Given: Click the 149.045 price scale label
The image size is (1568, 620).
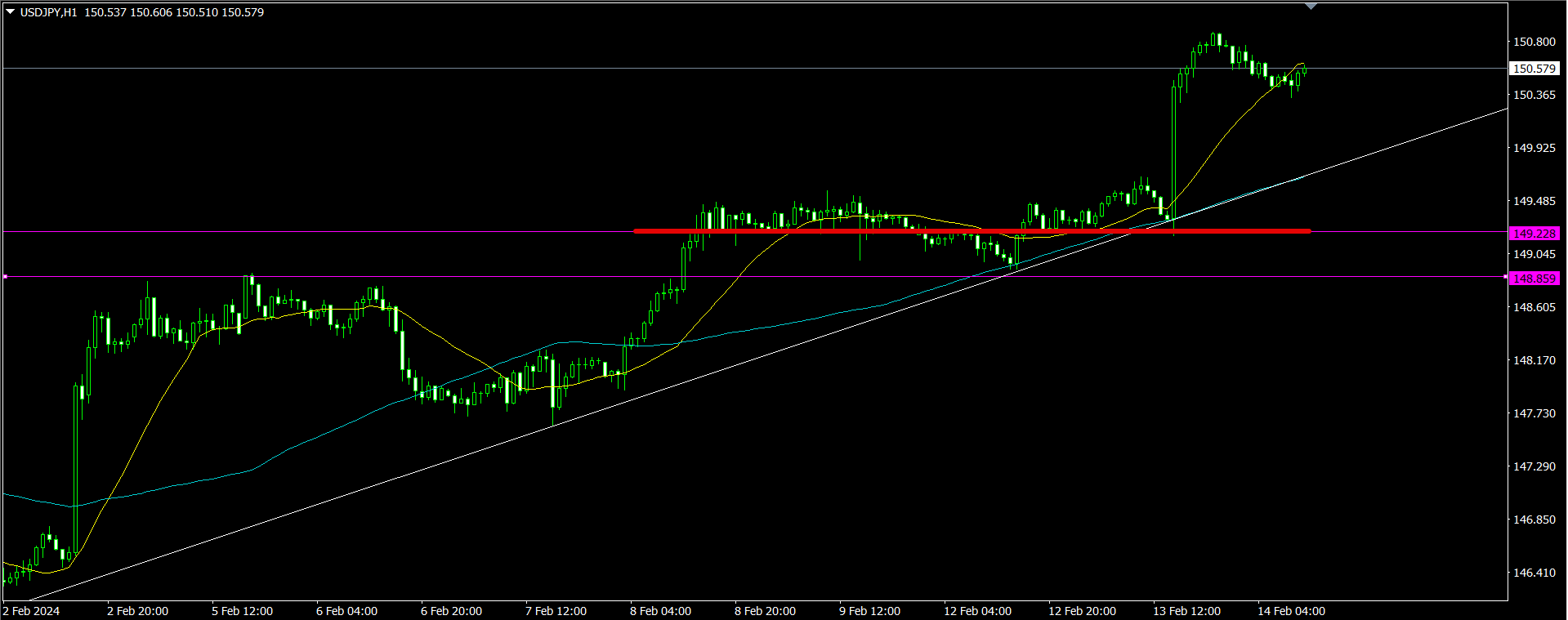Looking at the screenshot, I should [x=1534, y=254].
